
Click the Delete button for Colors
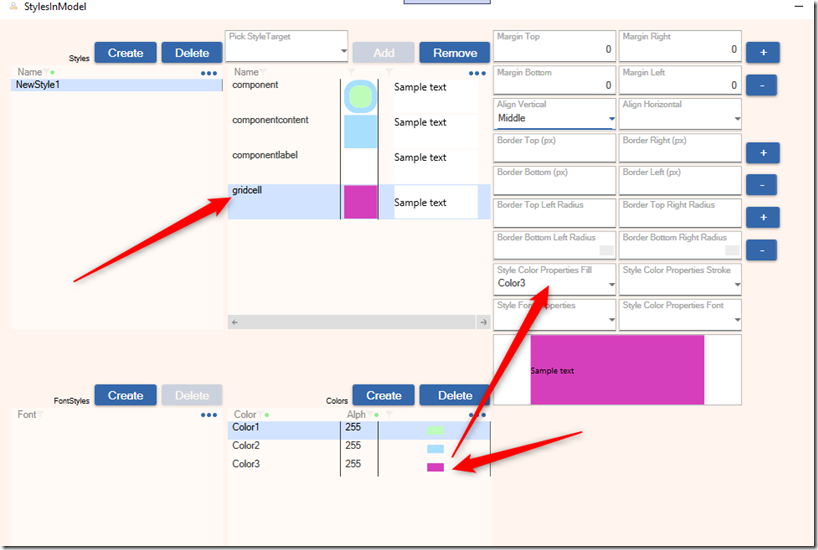(x=455, y=395)
